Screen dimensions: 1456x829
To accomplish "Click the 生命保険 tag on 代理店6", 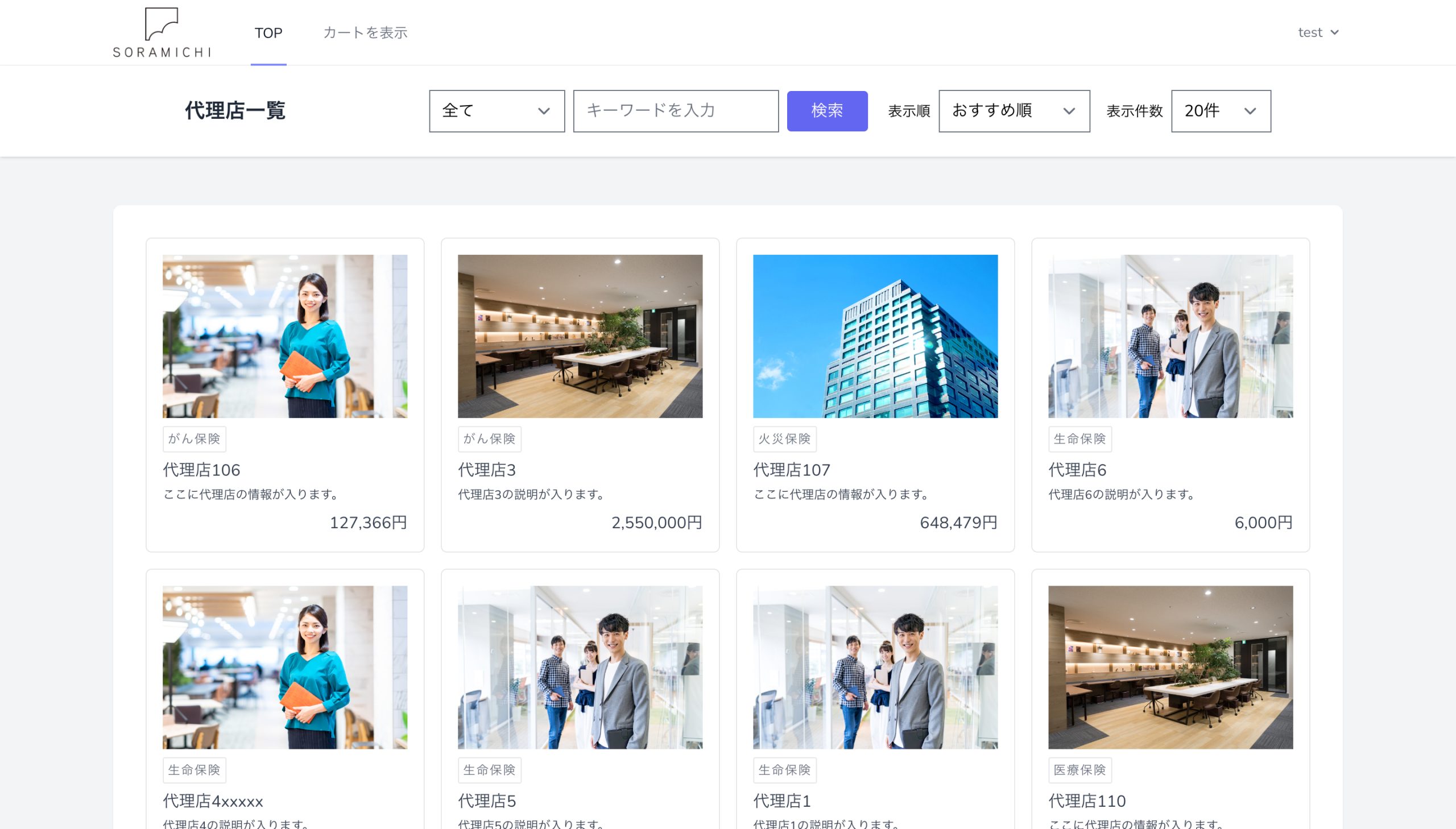I will (1079, 439).
